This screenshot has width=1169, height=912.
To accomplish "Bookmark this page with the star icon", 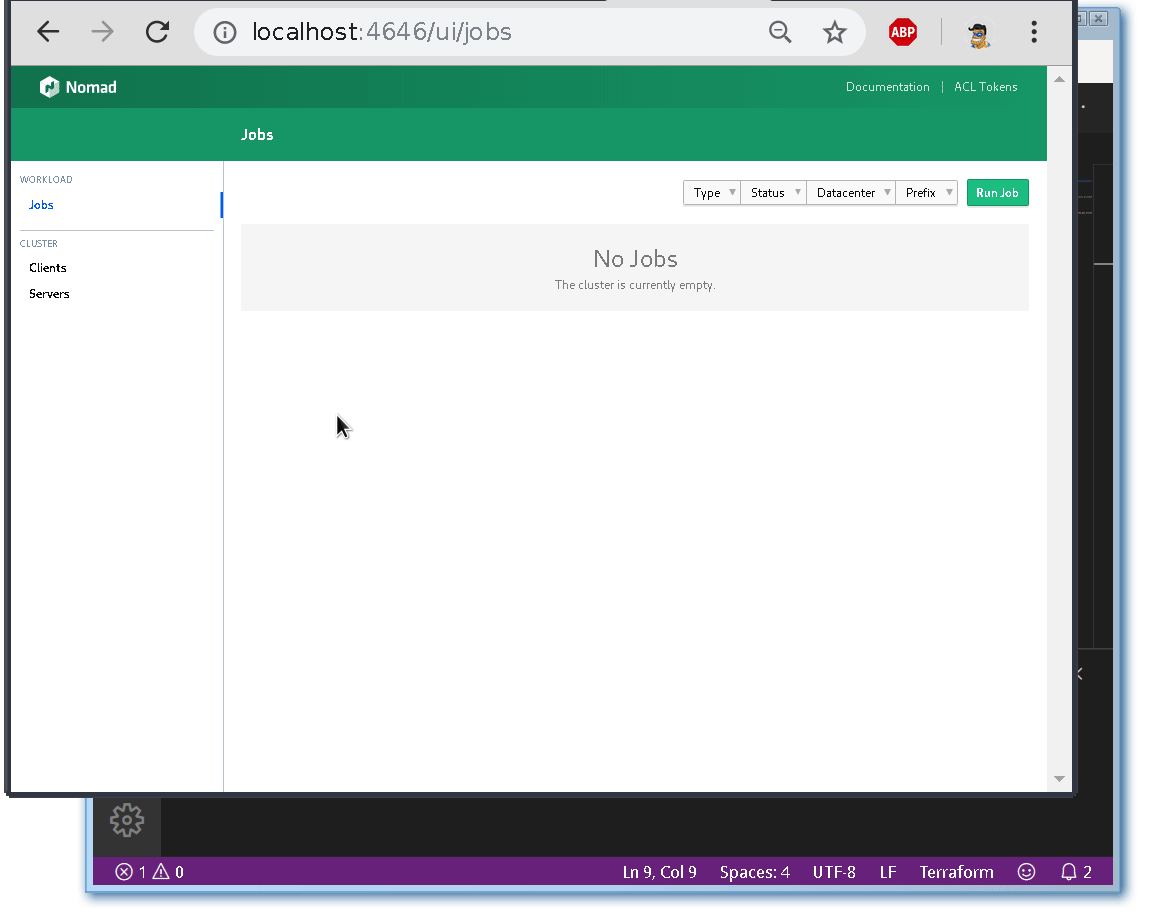I will 834,32.
